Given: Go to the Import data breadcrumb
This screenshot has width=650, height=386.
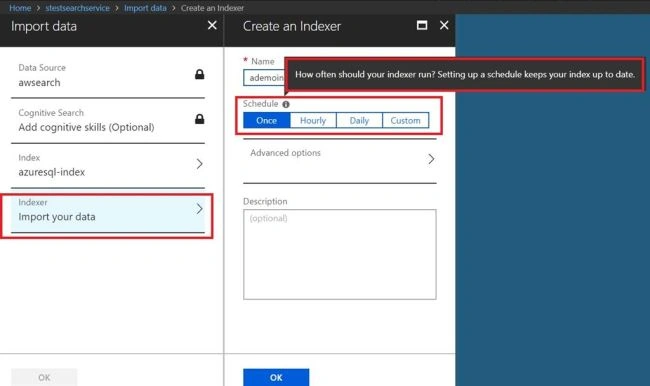Looking at the screenshot, I should [145, 8].
